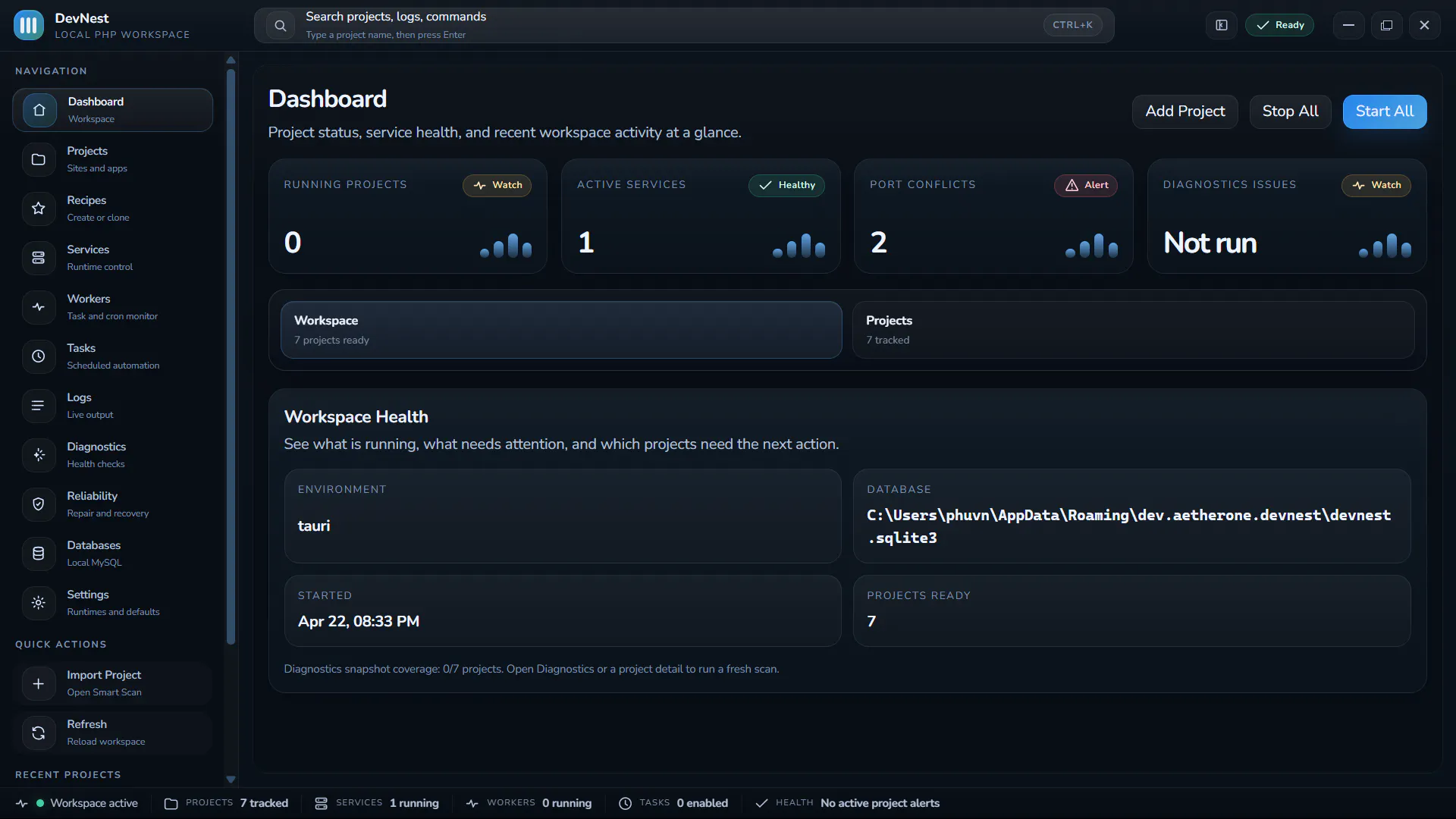Open Databases cylinder icon

pos(39,554)
